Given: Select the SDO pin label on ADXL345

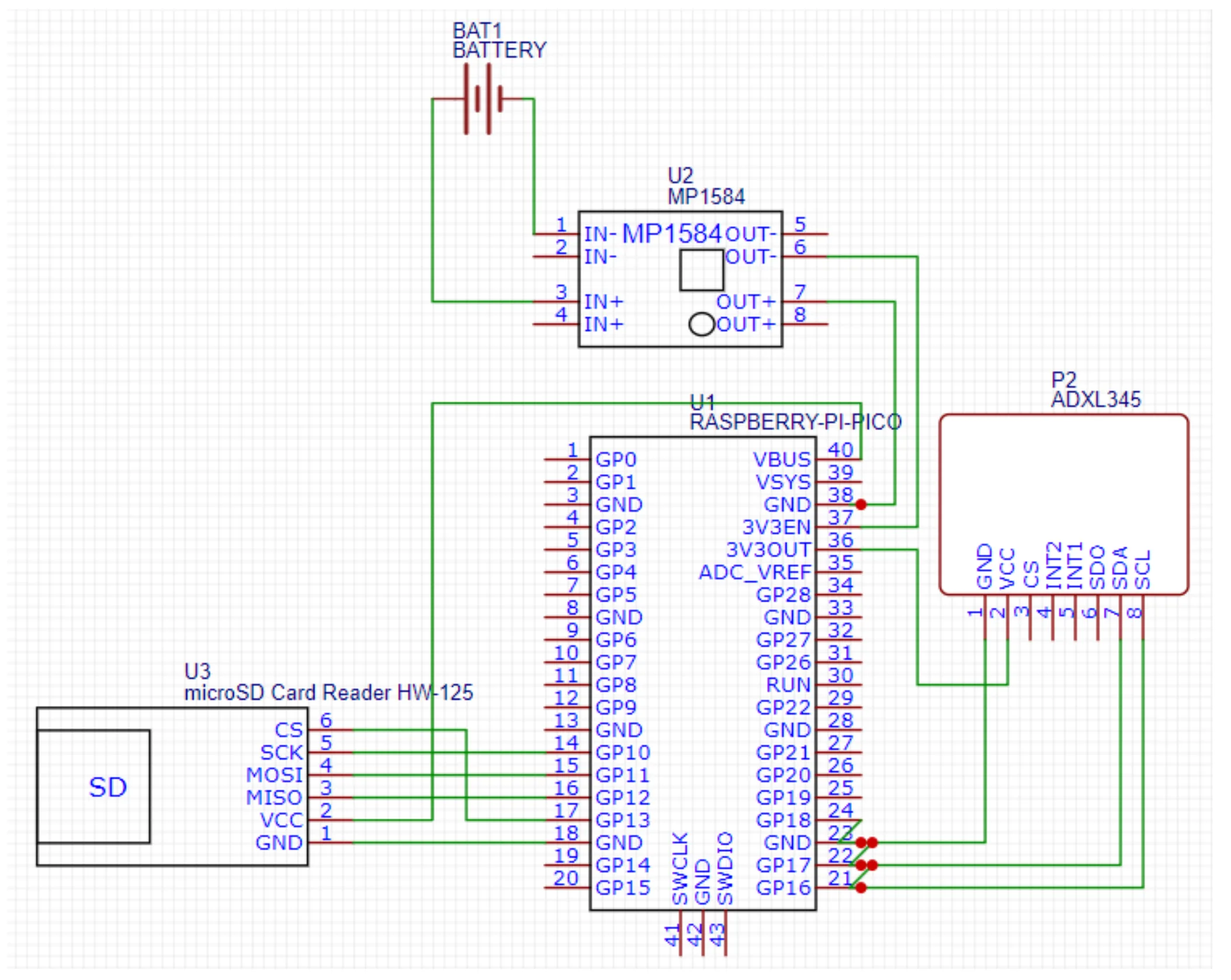Looking at the screenshot, I should 1097,567.
